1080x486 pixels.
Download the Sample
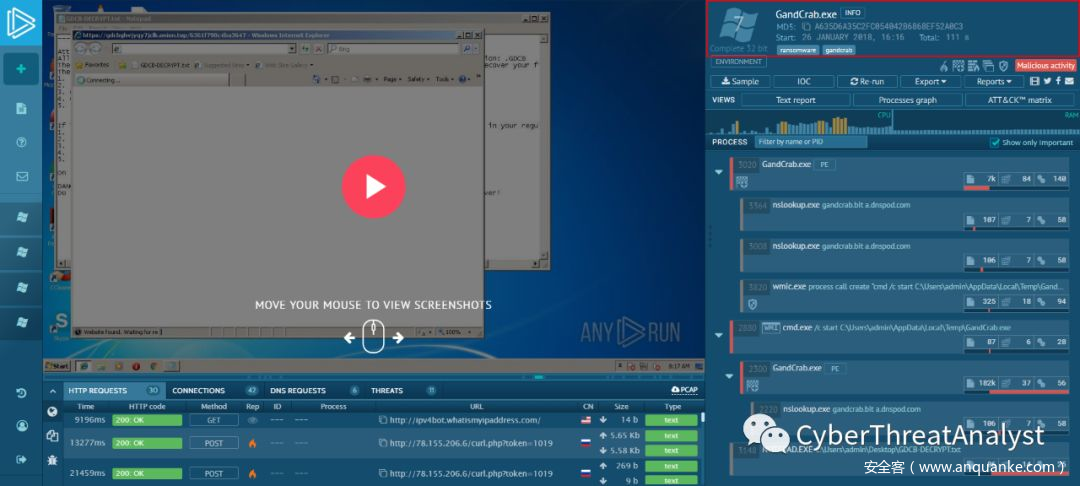point(740,81)
